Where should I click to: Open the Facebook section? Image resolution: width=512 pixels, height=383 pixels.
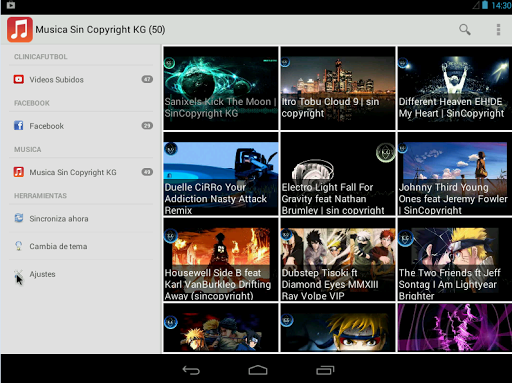[81, 126]
